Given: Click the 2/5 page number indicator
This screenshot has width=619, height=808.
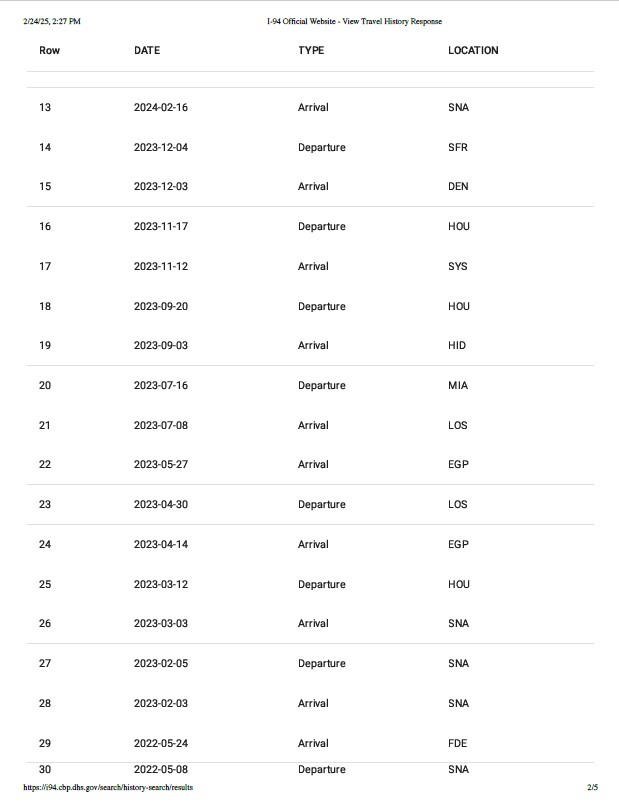Looking at the screenshot, I should 592,787.
